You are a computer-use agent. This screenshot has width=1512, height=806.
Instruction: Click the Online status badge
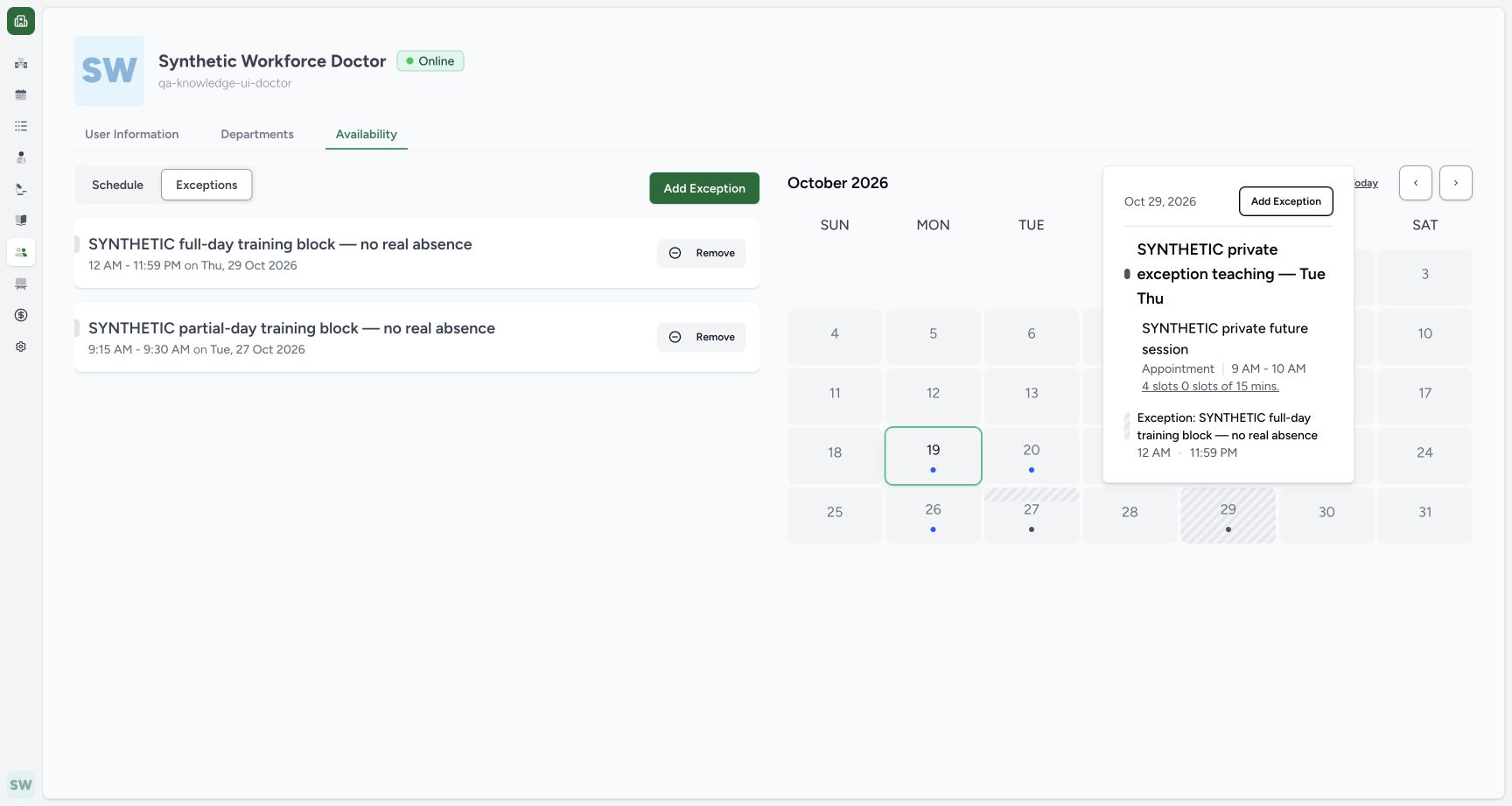[x=430, y=61]
